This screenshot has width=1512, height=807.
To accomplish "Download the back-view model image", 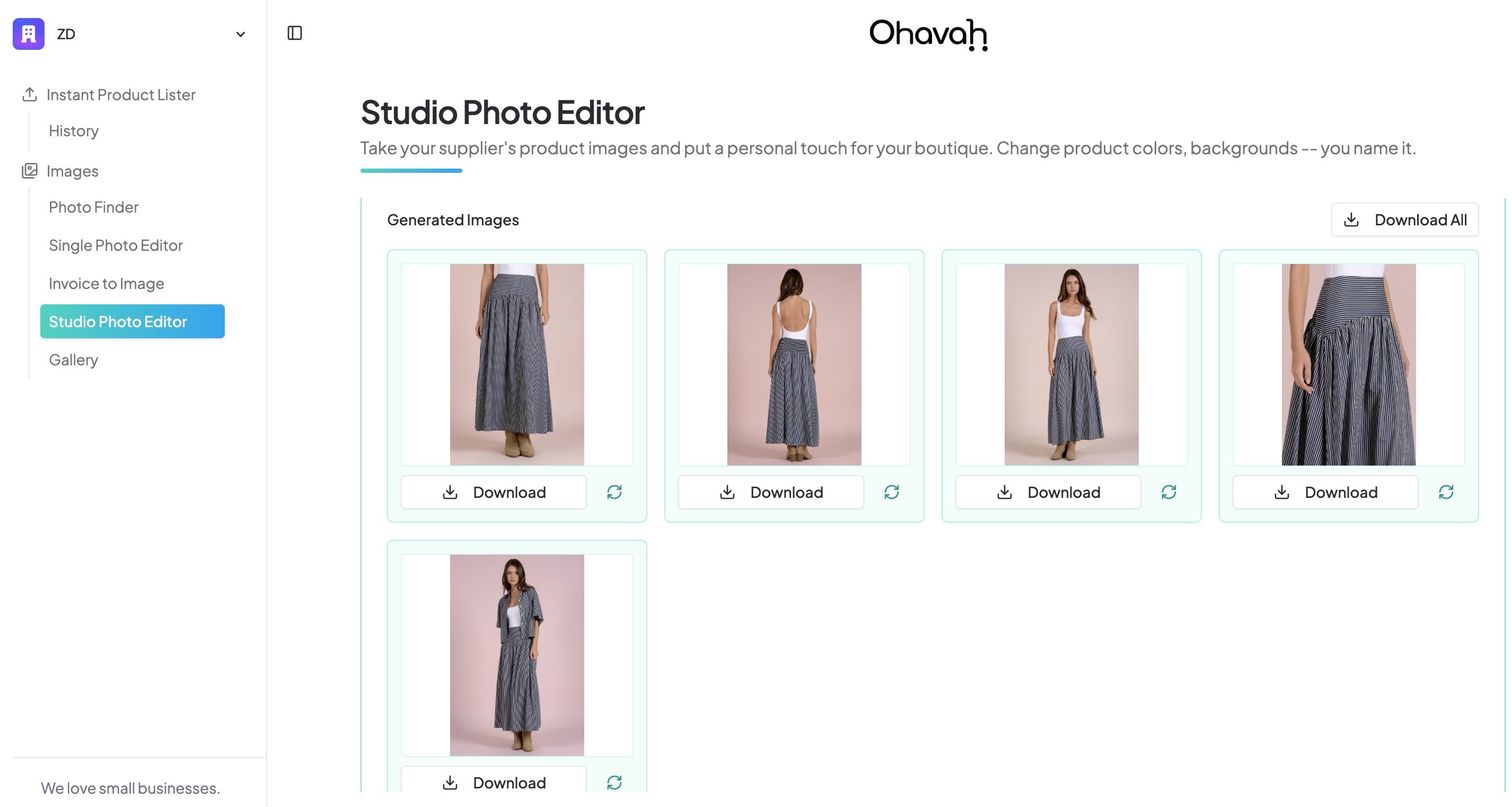I will (771, 492).
